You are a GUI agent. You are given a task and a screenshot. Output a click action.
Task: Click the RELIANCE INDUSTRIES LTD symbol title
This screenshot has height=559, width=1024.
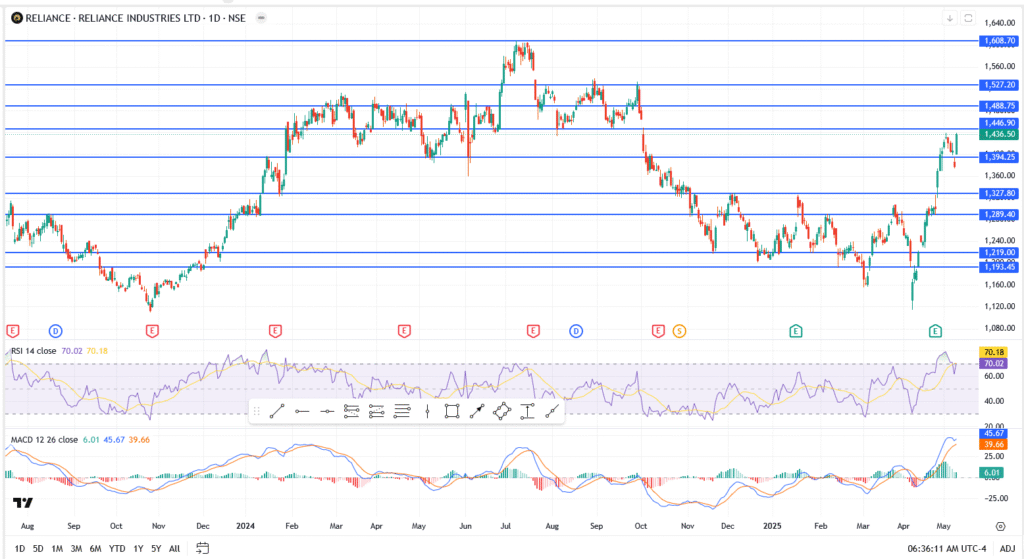pyautogui.click(x=123, y=19)
